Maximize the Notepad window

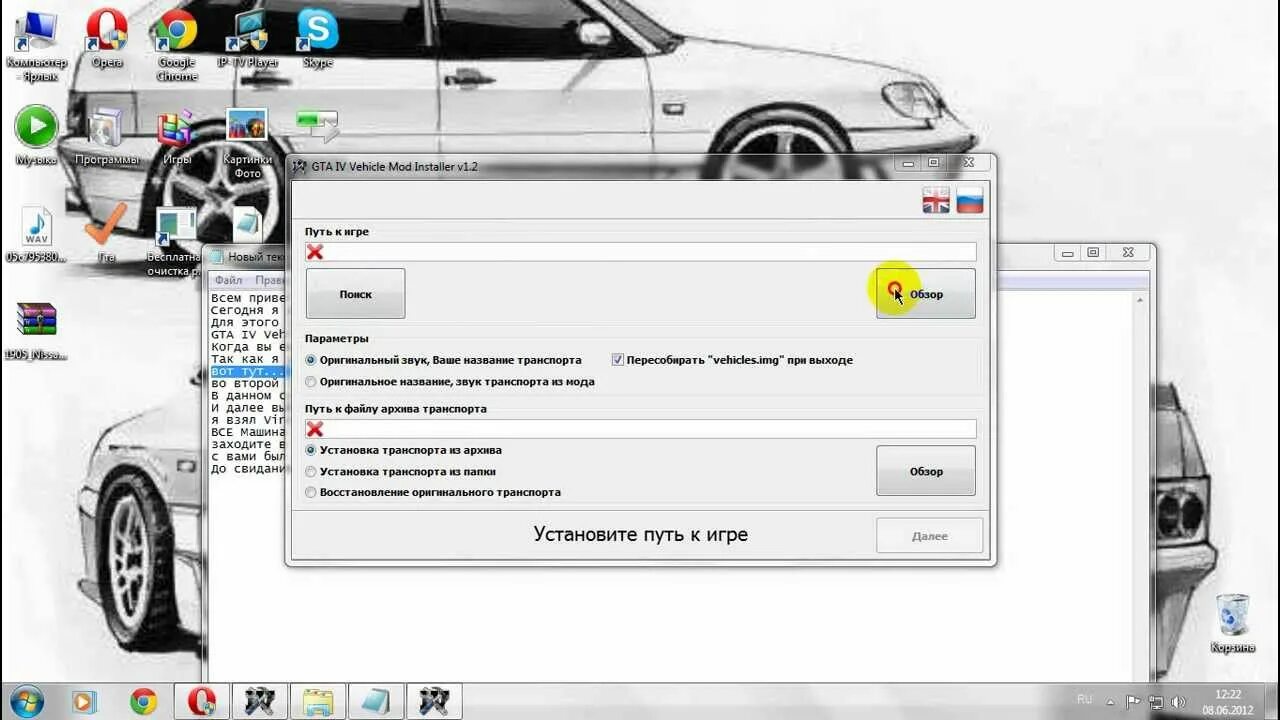1093,253
